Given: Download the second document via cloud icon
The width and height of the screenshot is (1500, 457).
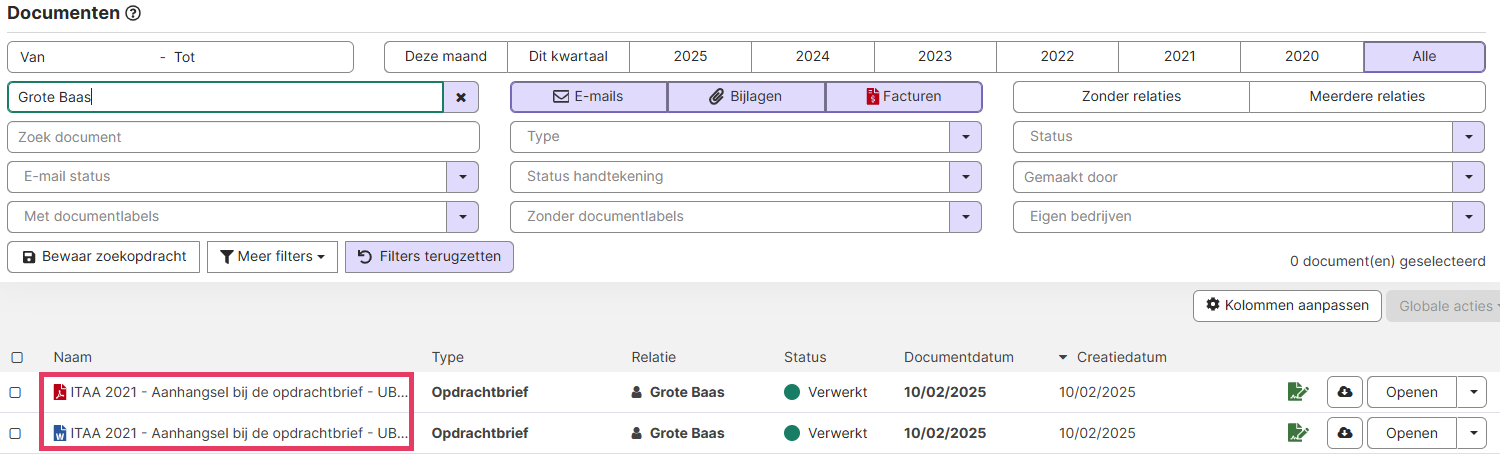Looking at the screenshot, I should click(x=1345, y=433).
